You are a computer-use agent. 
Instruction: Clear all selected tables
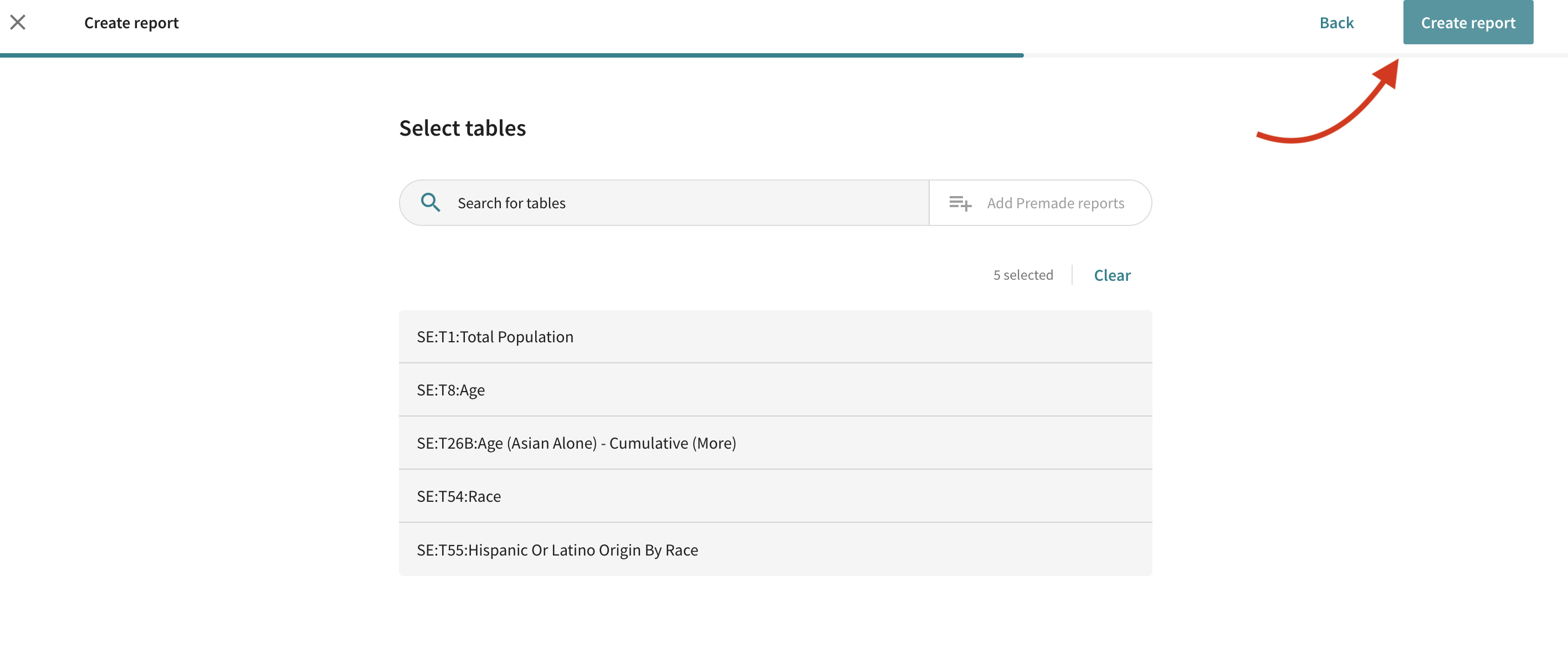1111,275
